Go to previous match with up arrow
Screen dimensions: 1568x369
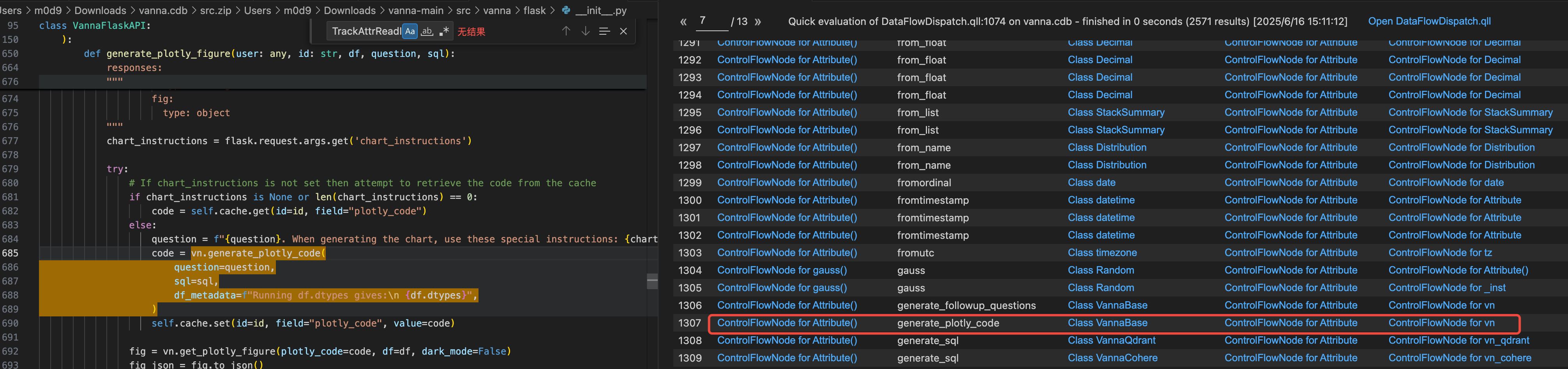566,31
